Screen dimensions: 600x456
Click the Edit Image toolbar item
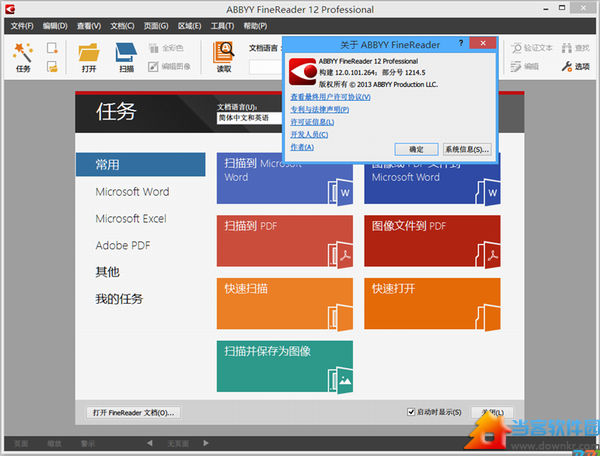click(x=170, y=67)
